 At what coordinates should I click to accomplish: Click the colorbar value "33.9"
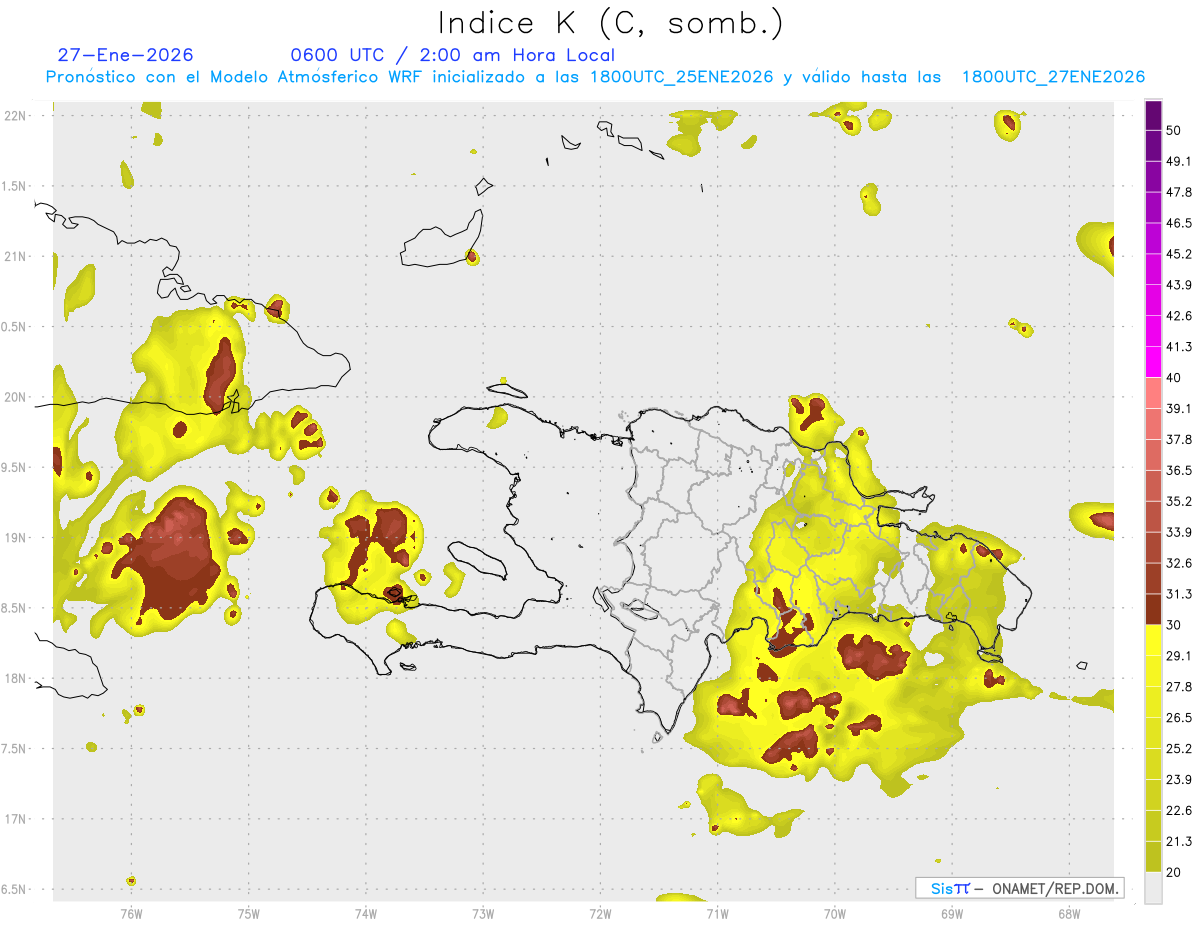pyautogui.click(x=1179, y=532)
